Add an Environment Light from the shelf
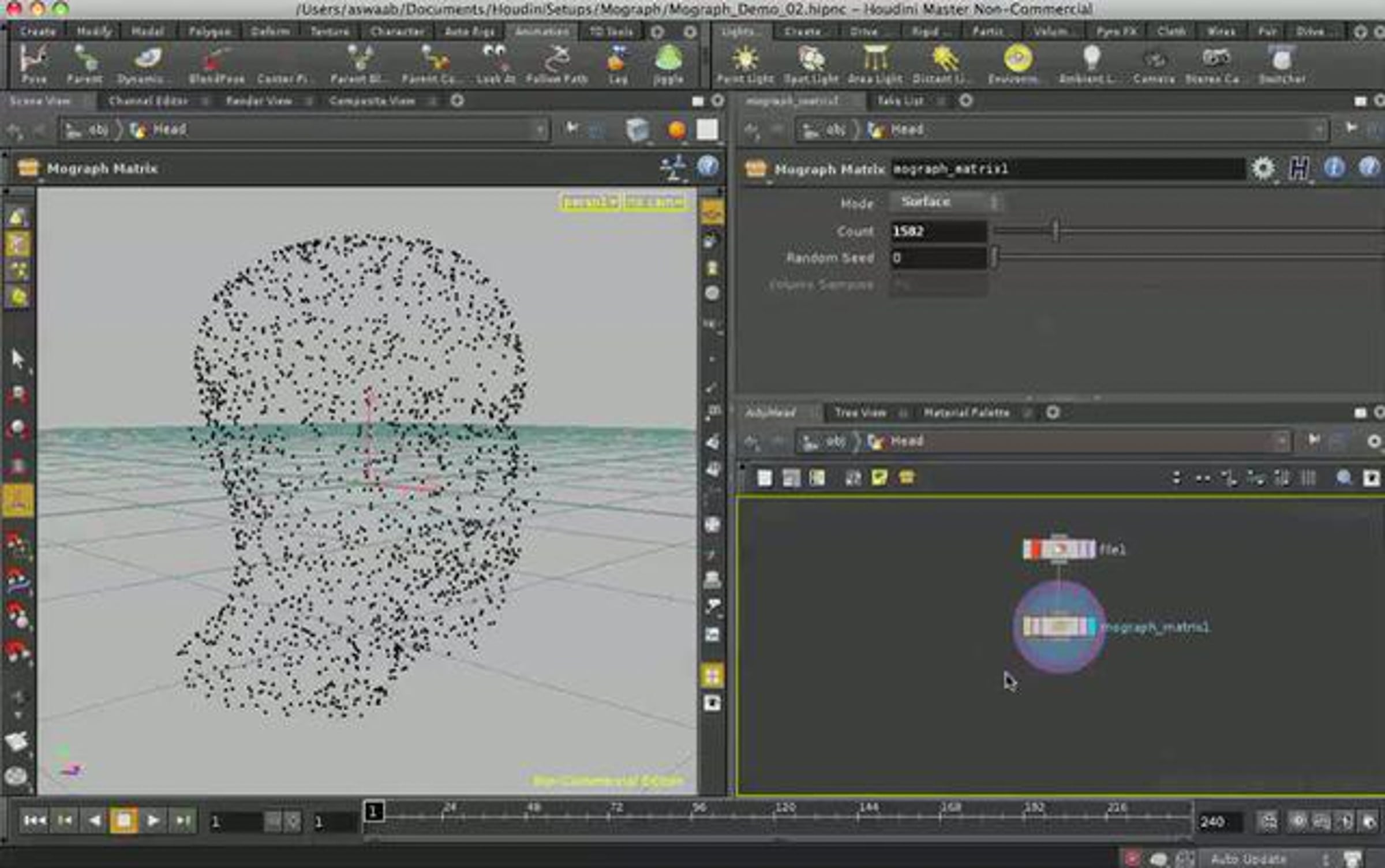 1016,65
